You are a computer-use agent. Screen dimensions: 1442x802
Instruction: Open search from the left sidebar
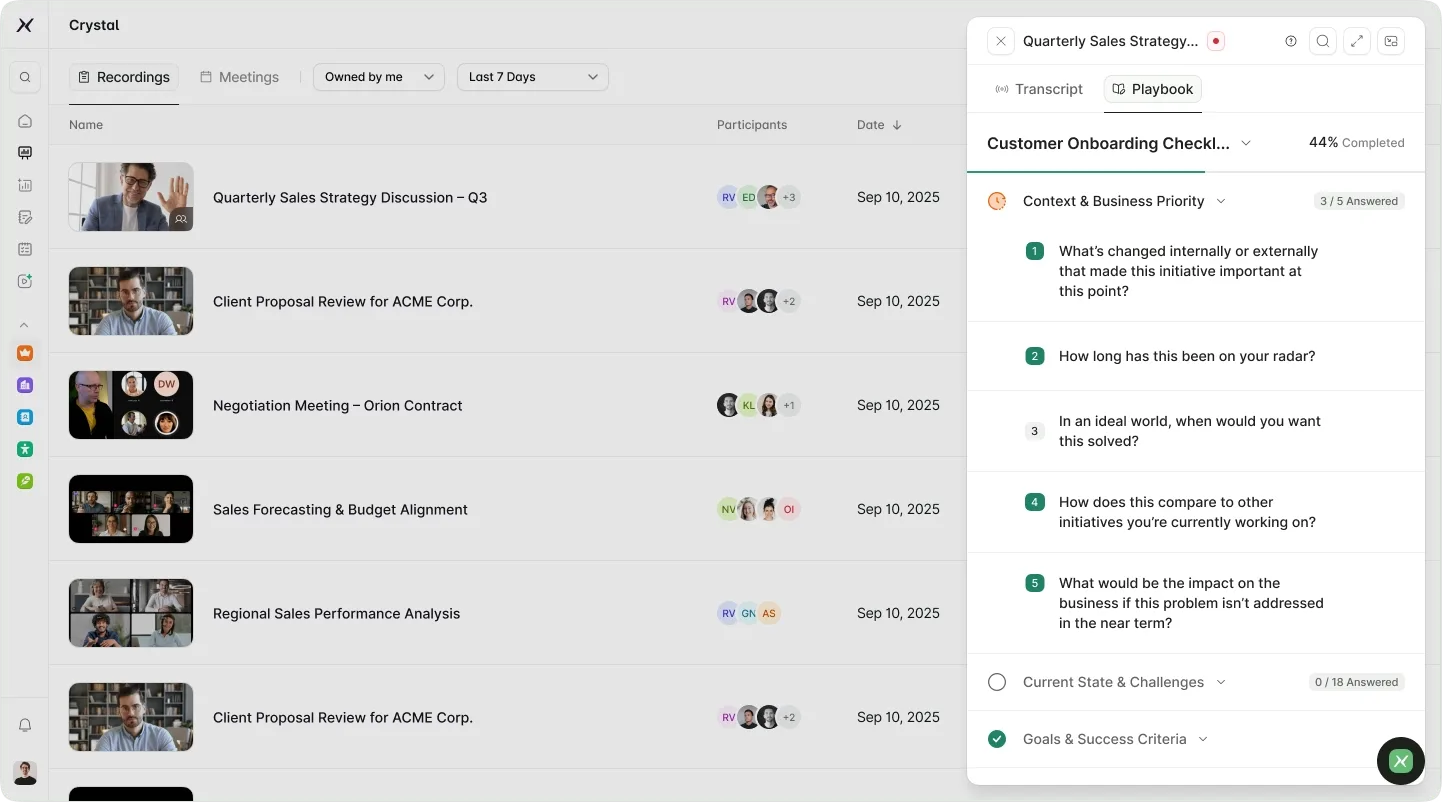pyautogui.click(x=25, y=77)
